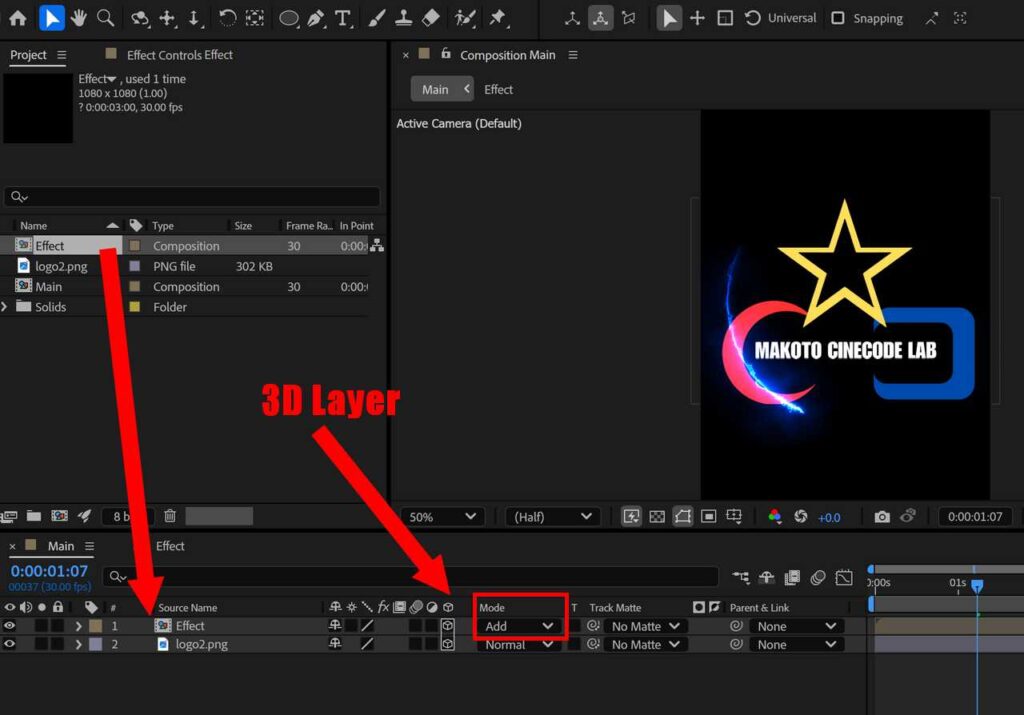The height and width of the screenshot is (715, 1024).
Task: Toggle transparency grid in viewer
Action: point(657,516)
